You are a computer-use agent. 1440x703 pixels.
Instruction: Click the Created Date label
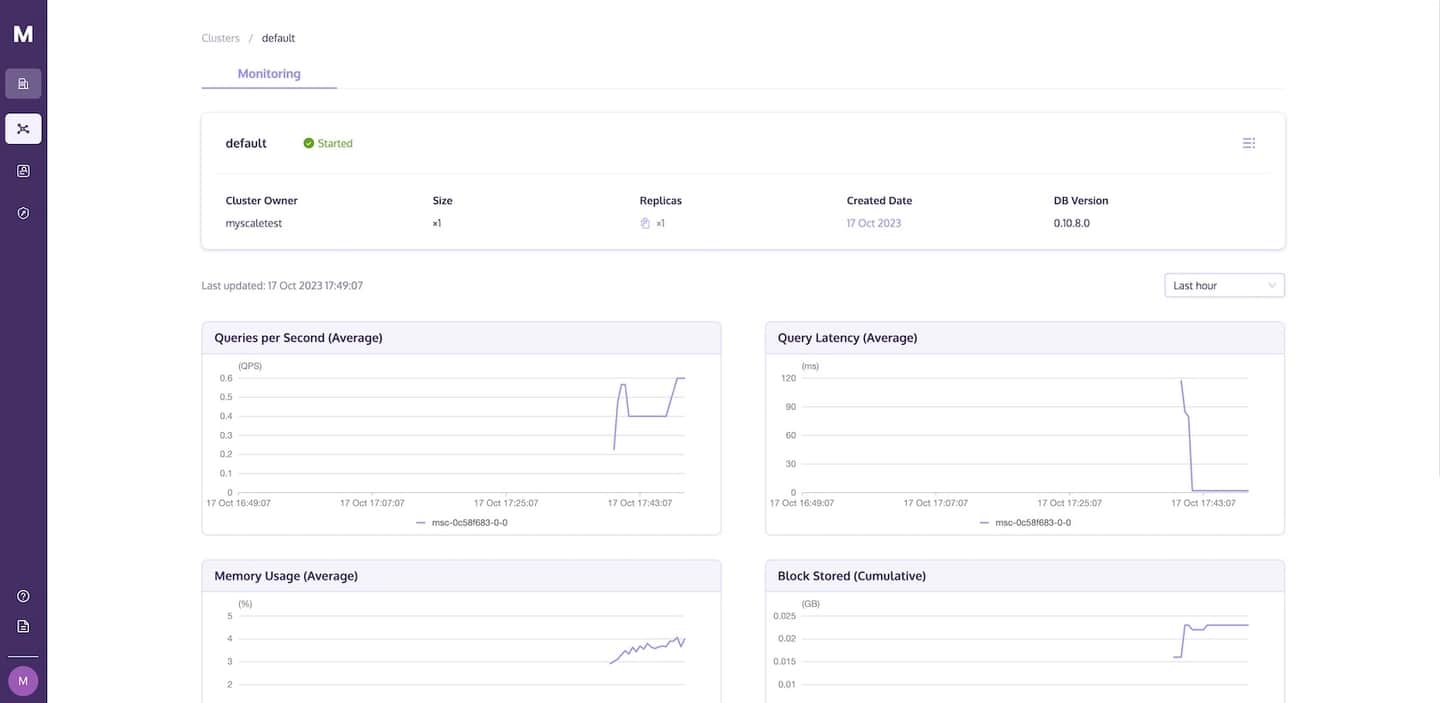coord(879,201)
